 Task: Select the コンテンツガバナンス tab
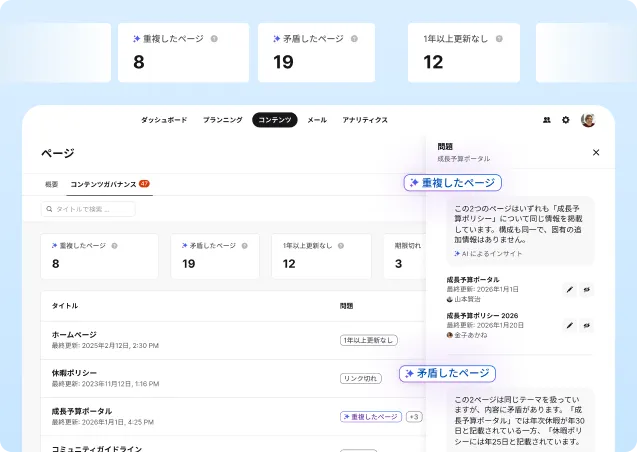(x=104, y=184)
